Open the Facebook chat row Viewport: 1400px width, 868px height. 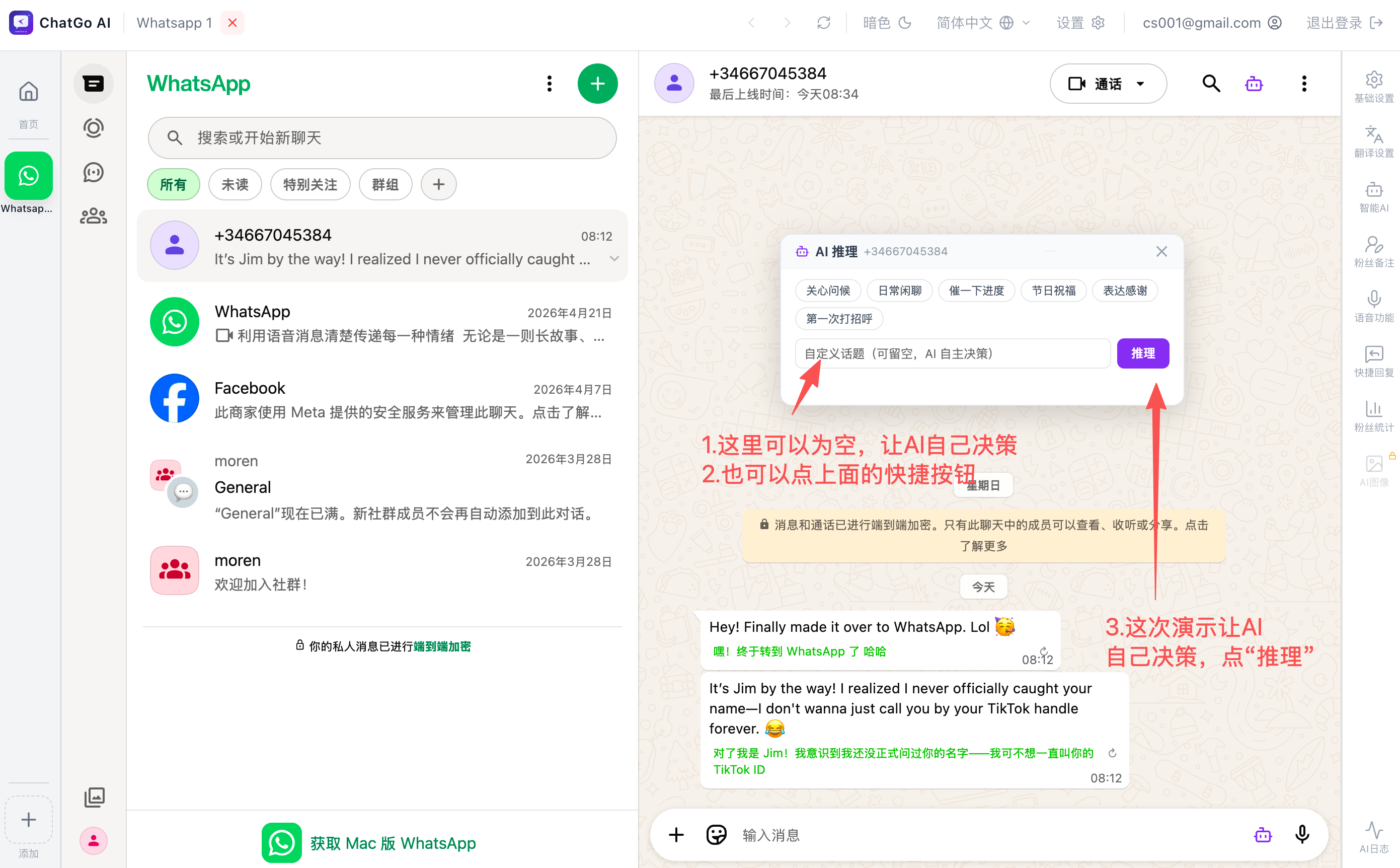(382, 398)
